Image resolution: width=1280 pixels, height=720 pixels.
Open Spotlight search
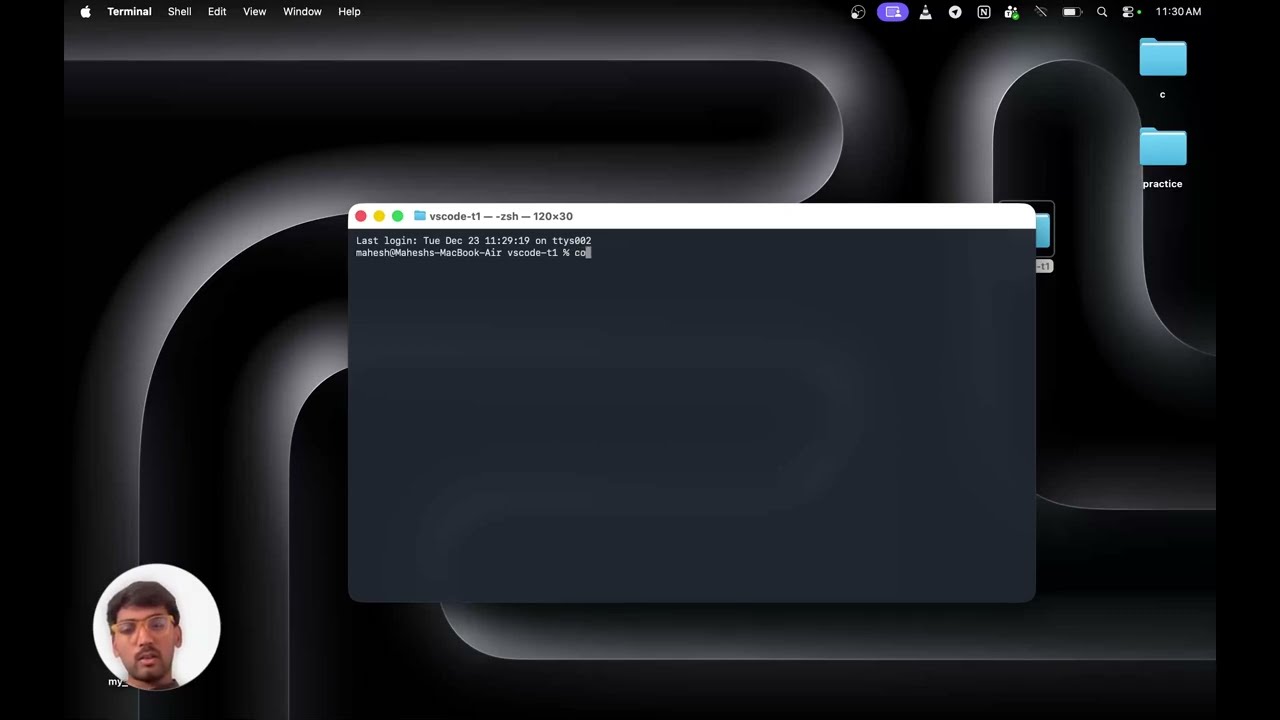coord(1102,12)
